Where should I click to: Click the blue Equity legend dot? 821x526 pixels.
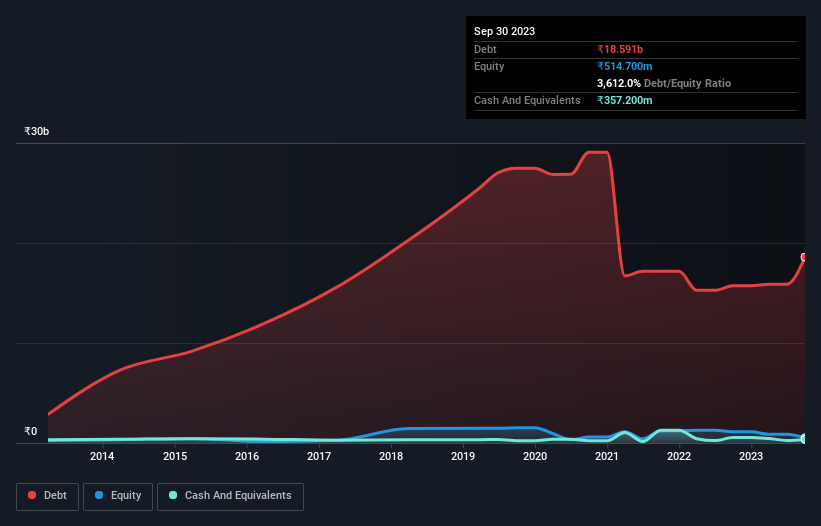click(99, 495)
